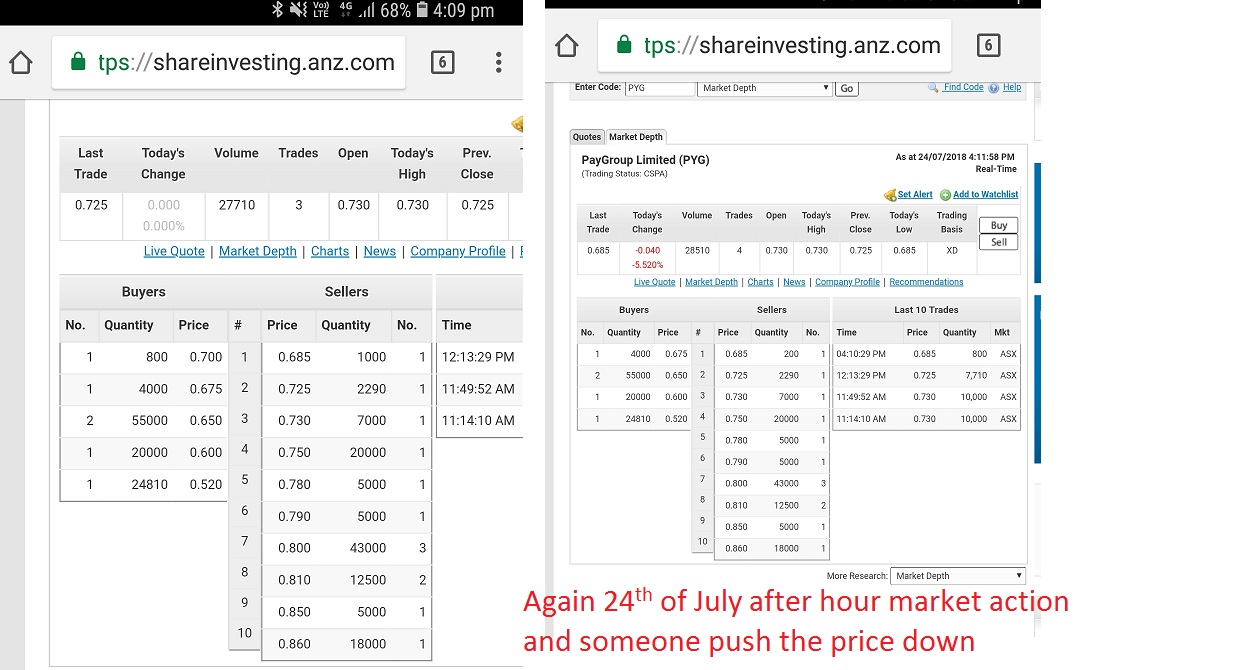The height and width of the screenshot is (670, 1248).
Task: Click the 04:10:29 PM trade time
Action: click(x=861, y=354)
